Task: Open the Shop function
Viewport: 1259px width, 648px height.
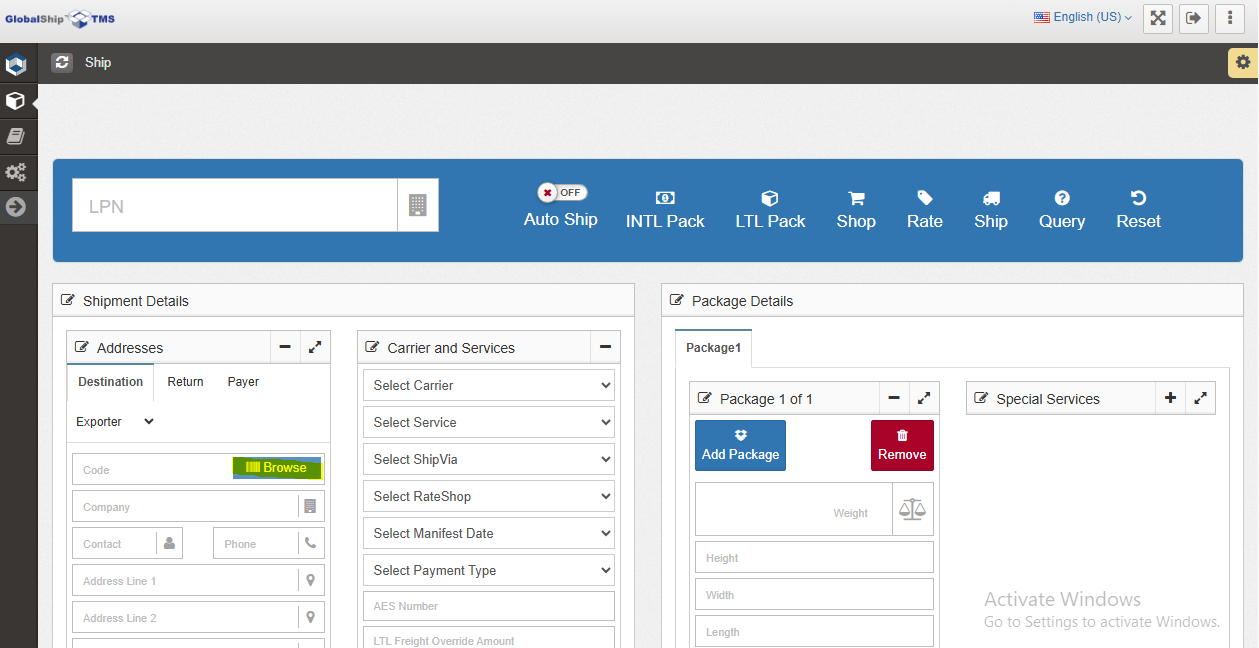Action: tap(855, 208)
